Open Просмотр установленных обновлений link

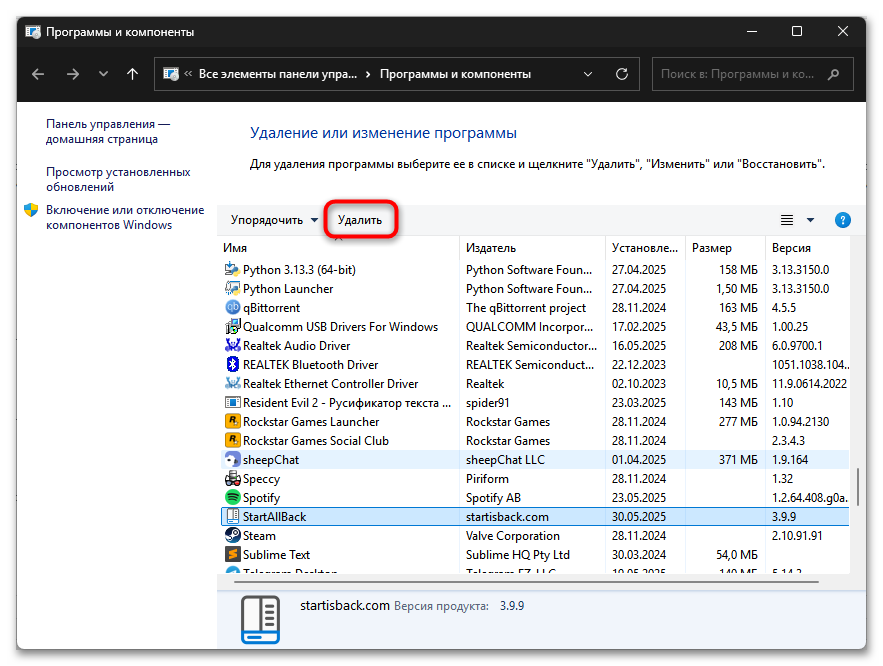click(x=117, y=180)
